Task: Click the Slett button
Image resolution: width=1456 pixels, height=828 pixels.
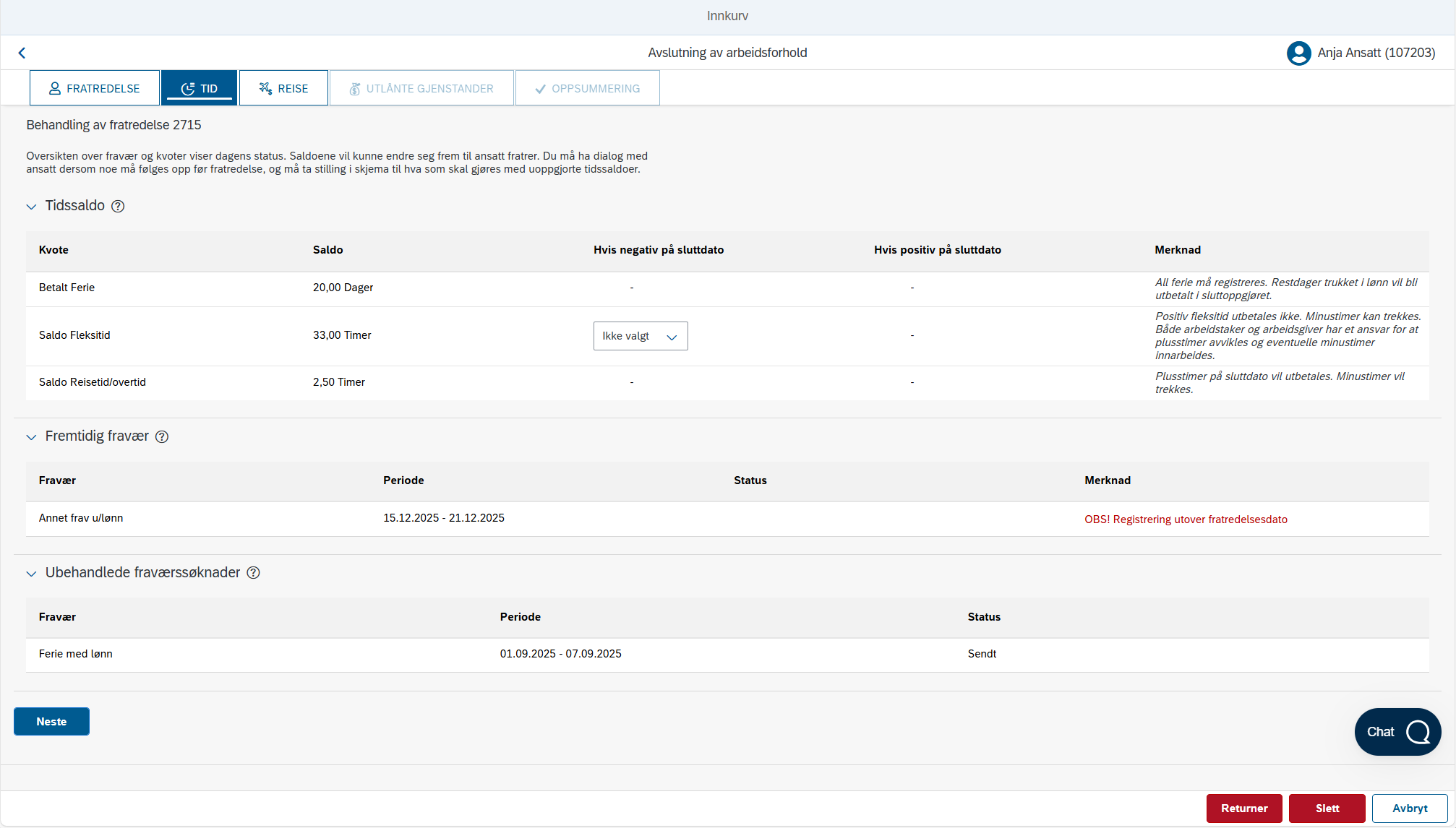Action: 1327,808
